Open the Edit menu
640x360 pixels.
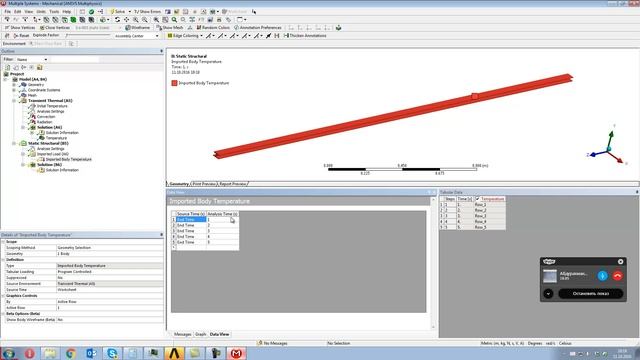pos(18,11)
